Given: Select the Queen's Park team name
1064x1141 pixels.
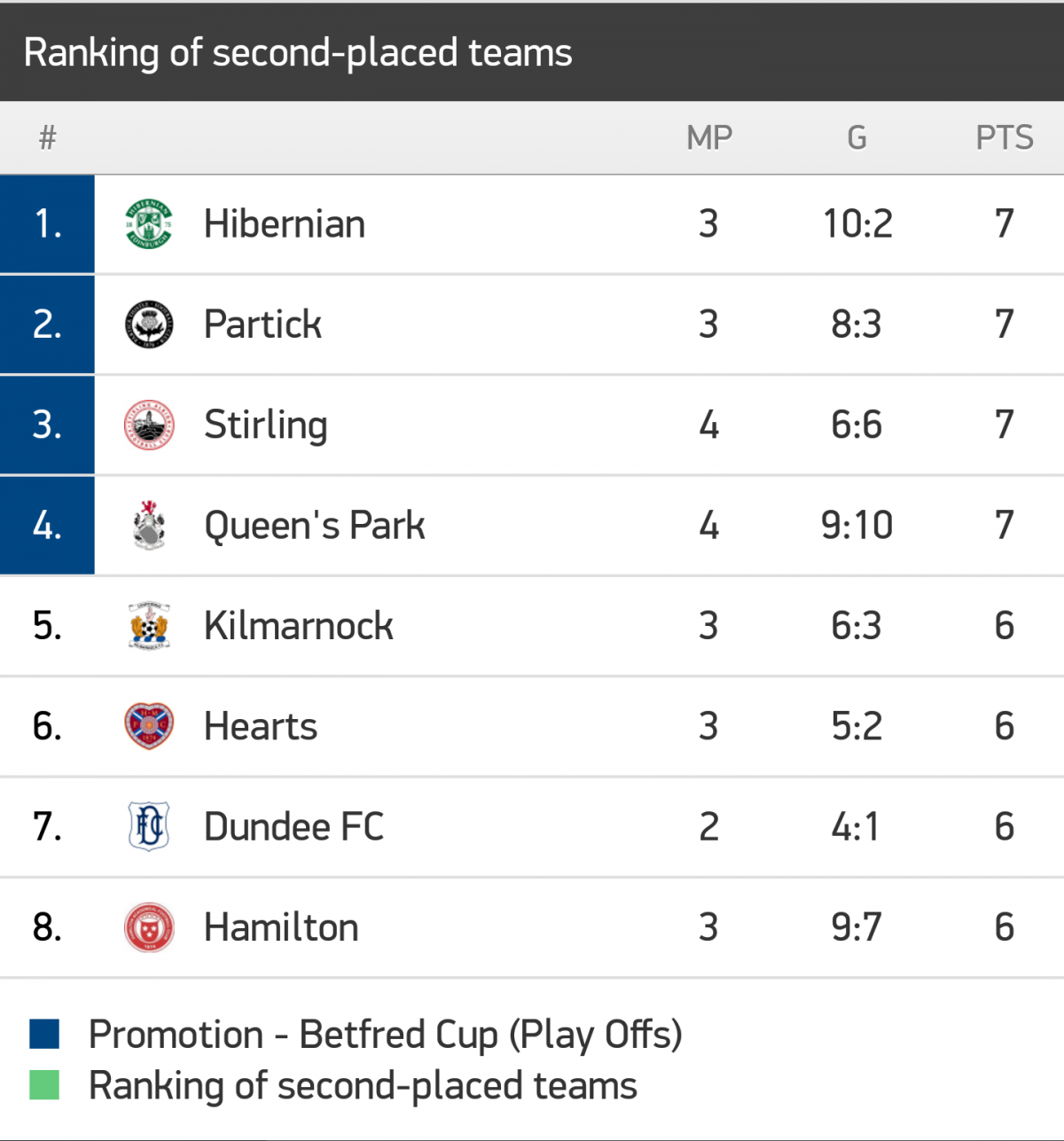Looking at the screenshot, I should 314,525.
